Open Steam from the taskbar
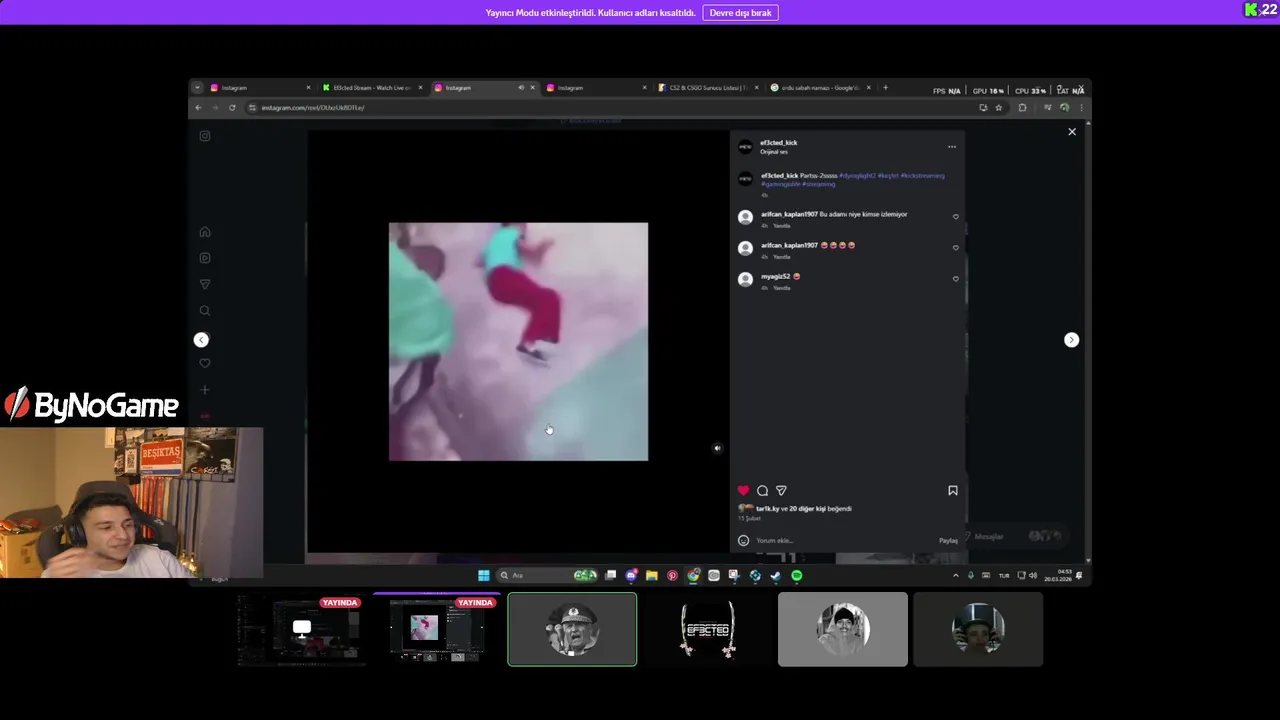The height and width of the screenshot is (720, 1280). [x=776, y=576]
